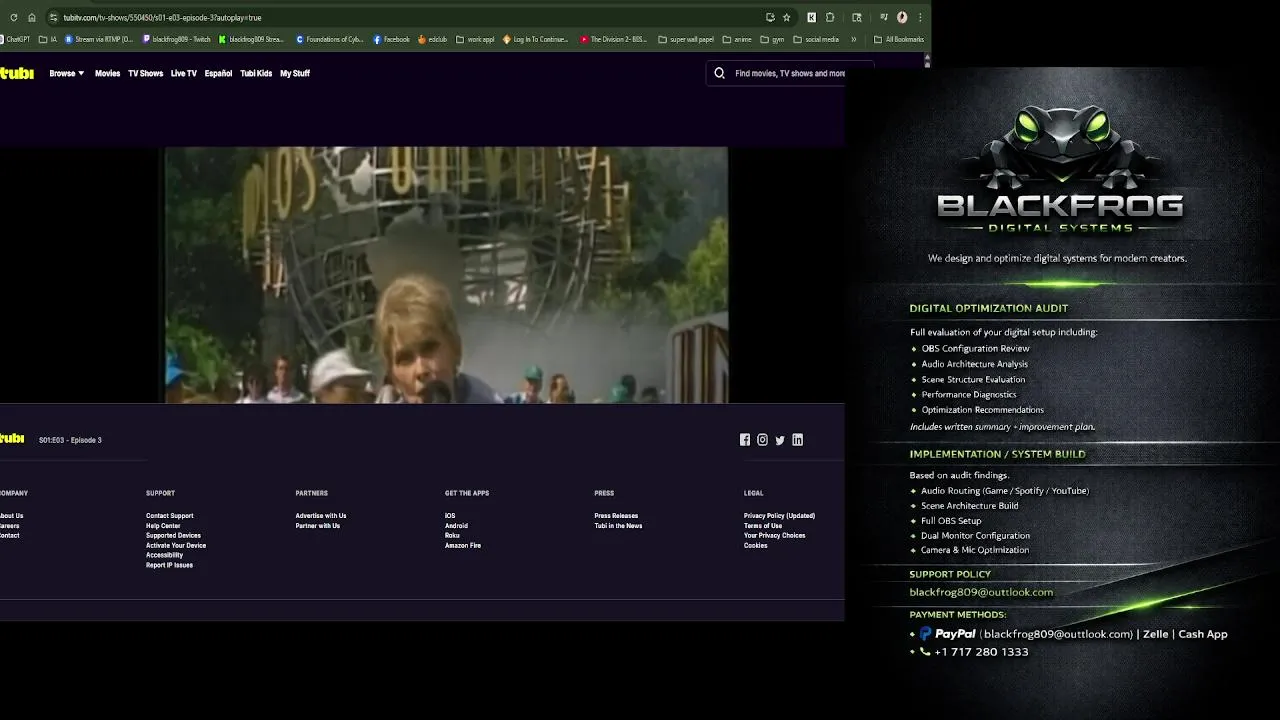
Task: Open gym bookmarks folder
Action: click(x=772, y=39)
